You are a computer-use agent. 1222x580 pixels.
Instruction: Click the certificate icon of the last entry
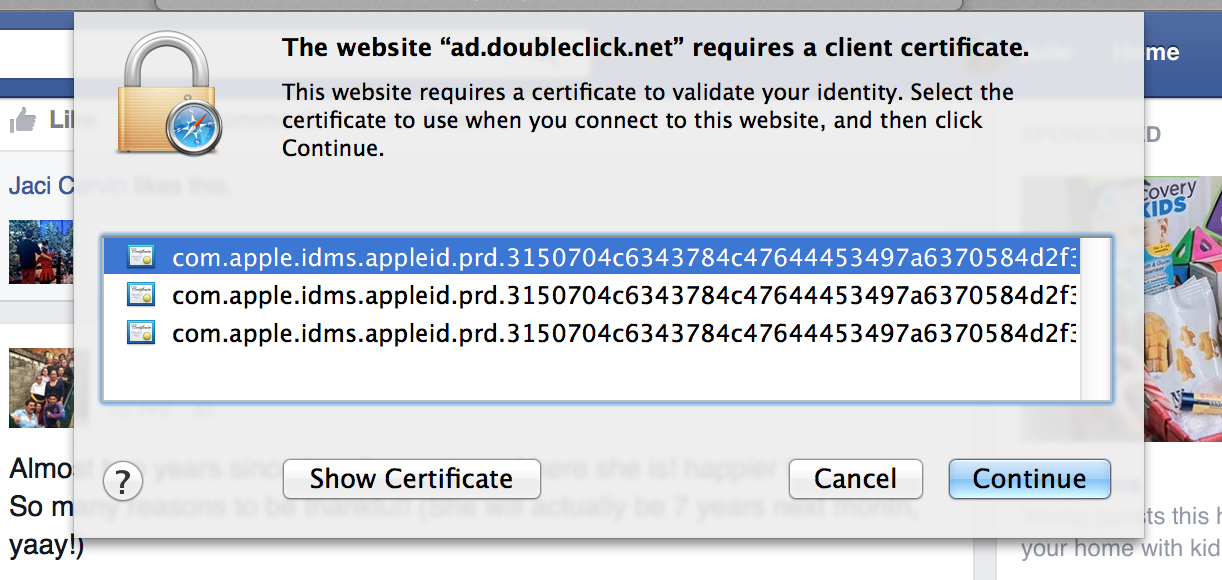pyautogui.click(x=140, y=332)
